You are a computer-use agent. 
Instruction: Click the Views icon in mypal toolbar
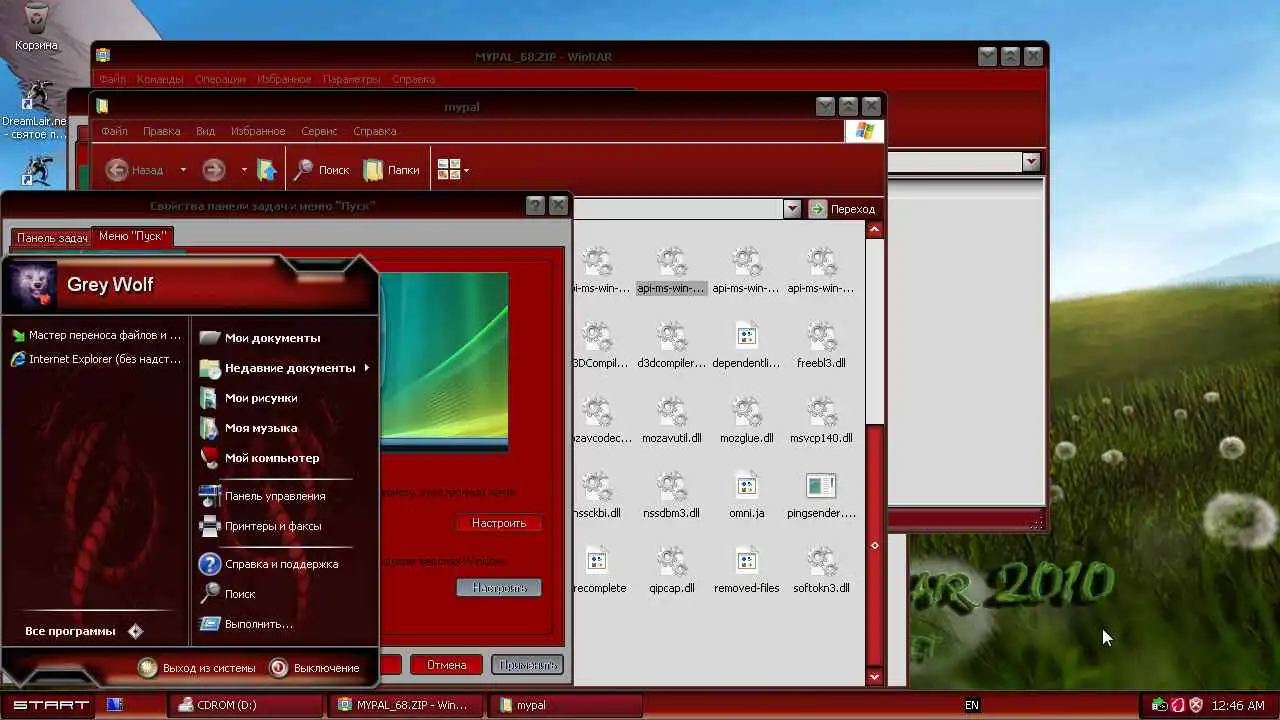tap(448, 170)
